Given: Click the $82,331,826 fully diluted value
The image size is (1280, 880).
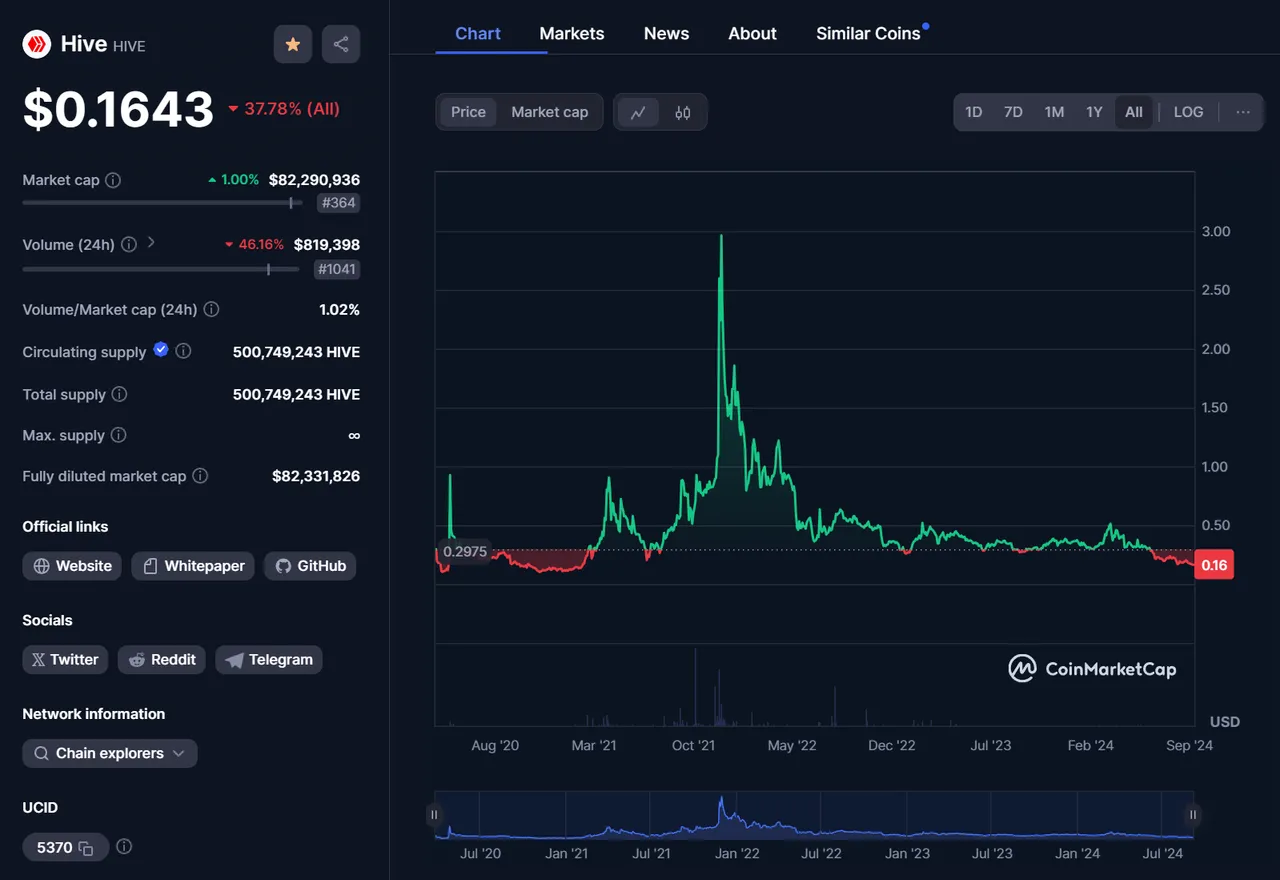Looking at the screenshot, I should click(x=316, y=476).
